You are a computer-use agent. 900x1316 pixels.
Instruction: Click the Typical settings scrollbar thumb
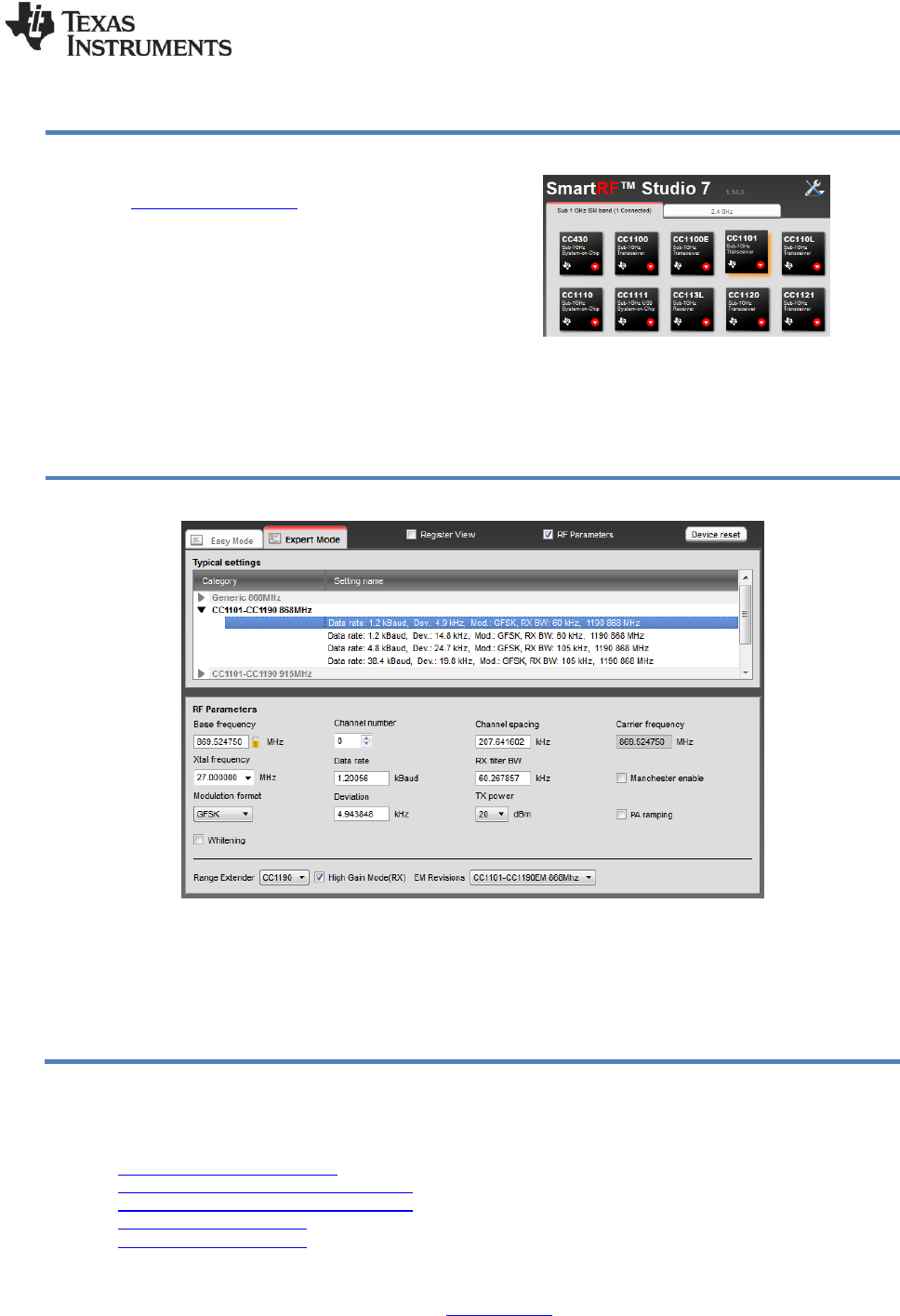pos(745,614)
